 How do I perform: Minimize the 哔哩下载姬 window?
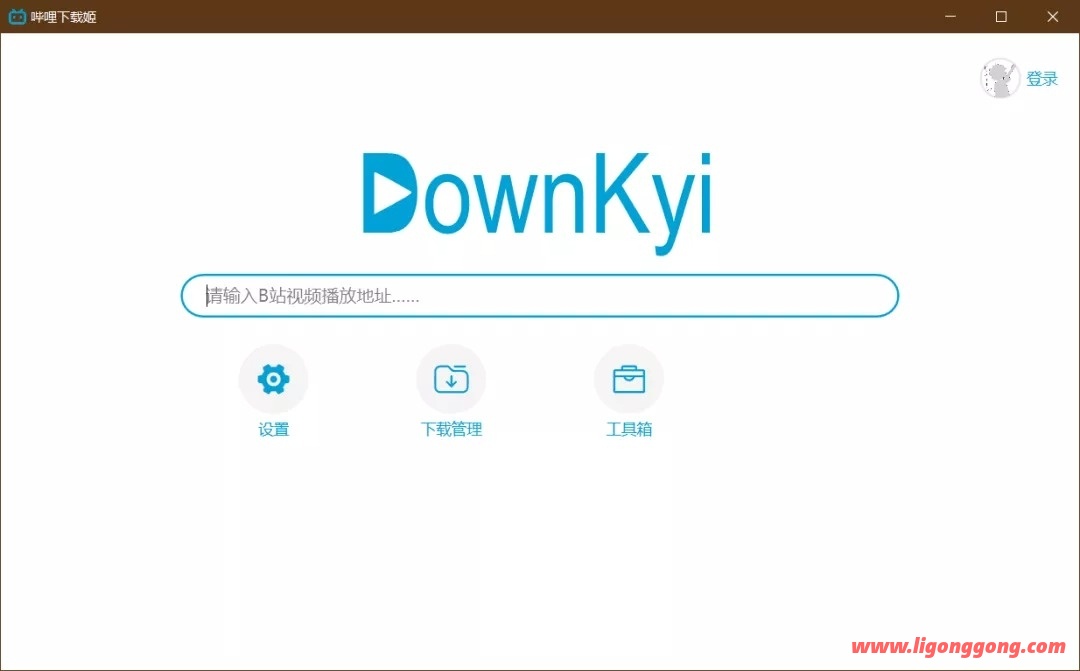click(x=949, y=16)
